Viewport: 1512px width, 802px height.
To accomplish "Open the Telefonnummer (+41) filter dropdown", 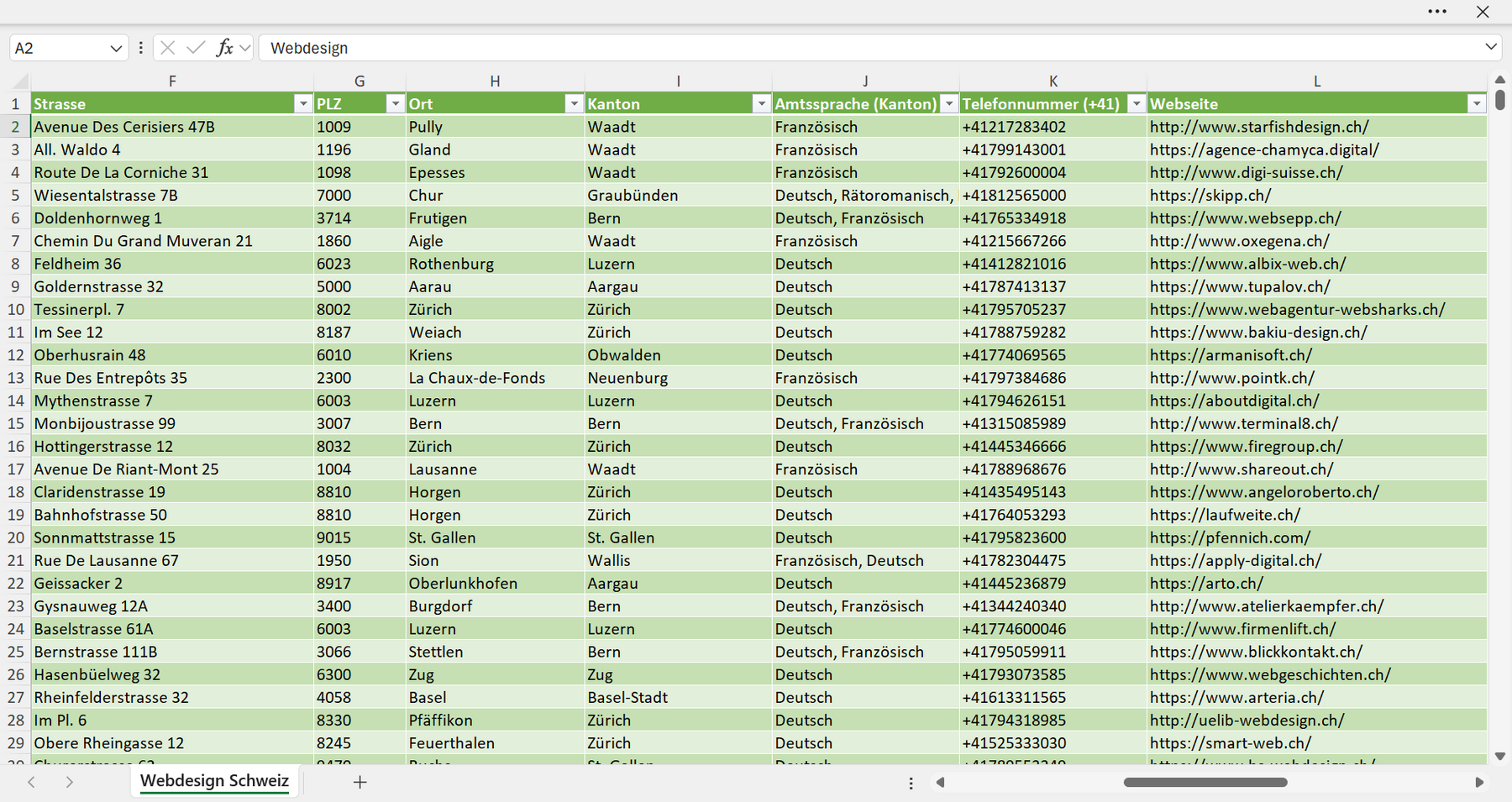I will pos(1136,103).
